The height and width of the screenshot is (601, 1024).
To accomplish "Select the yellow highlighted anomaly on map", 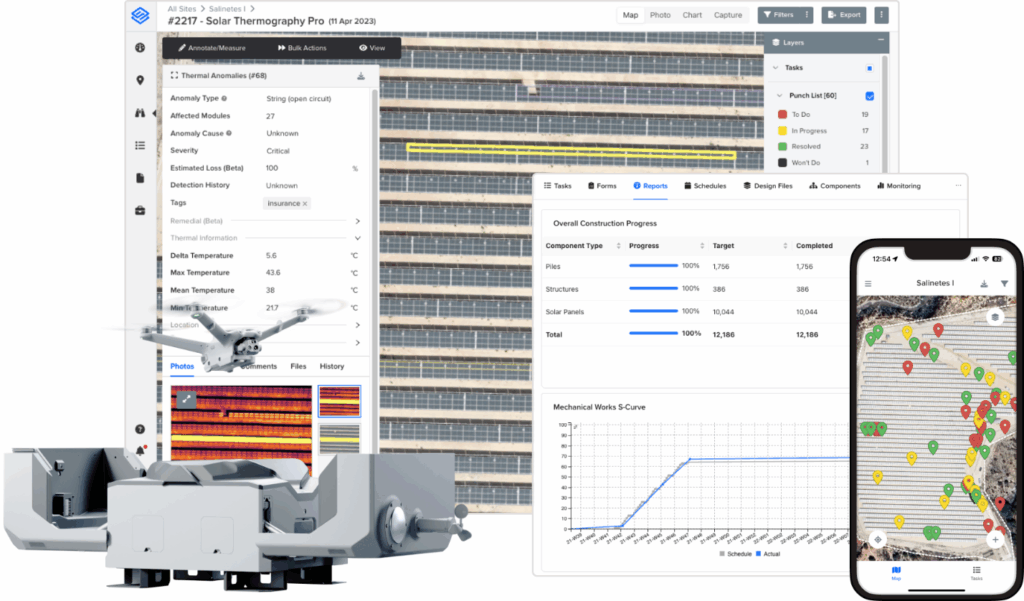I will (x=571, y=151).
